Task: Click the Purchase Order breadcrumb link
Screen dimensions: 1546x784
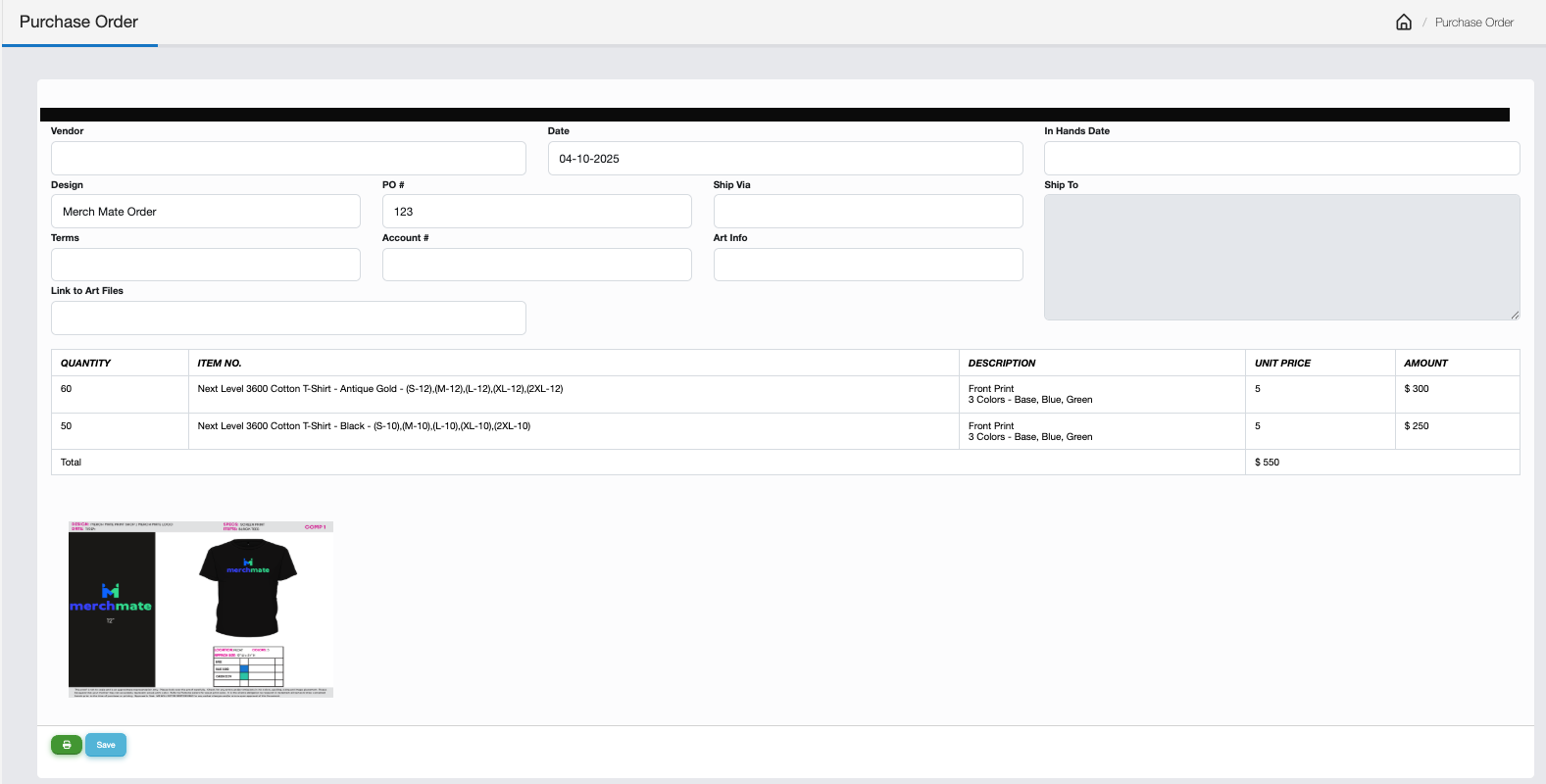Action: (x=1473, y=23)
